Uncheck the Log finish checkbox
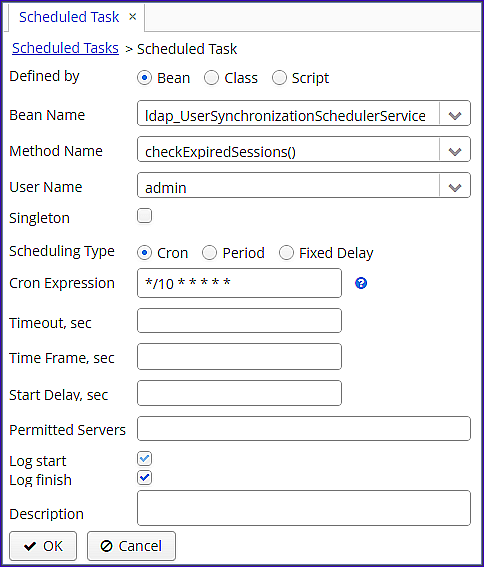The height and width of the screenshot is (567, 484). [x=144, y=478]
